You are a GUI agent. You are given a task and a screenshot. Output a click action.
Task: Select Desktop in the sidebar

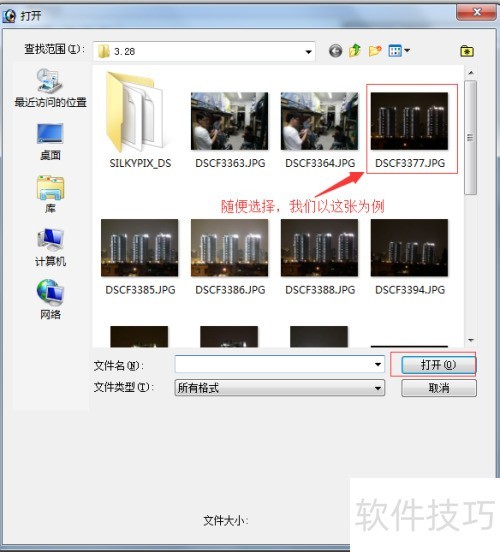click(50, 142)
